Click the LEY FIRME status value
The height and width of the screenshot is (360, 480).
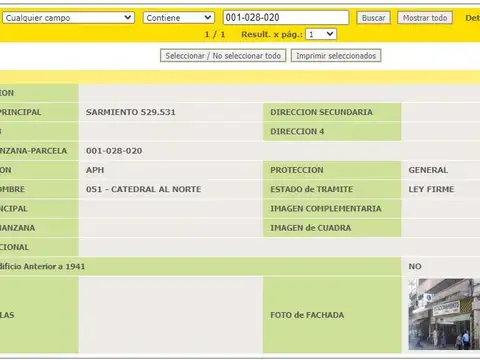tap(431, 189)
